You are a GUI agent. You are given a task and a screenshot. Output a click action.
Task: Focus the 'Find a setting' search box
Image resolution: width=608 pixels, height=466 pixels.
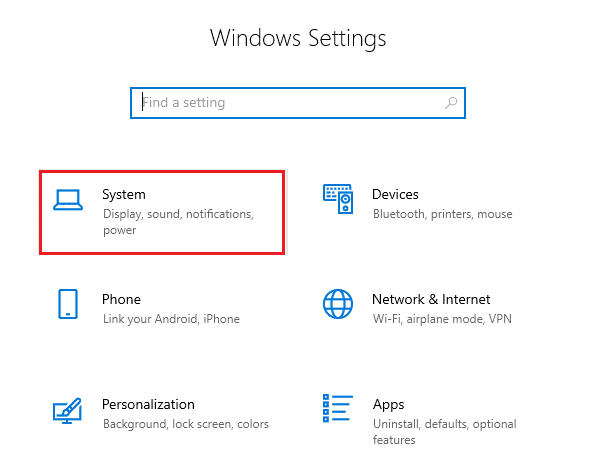click(x=290, y=102)
